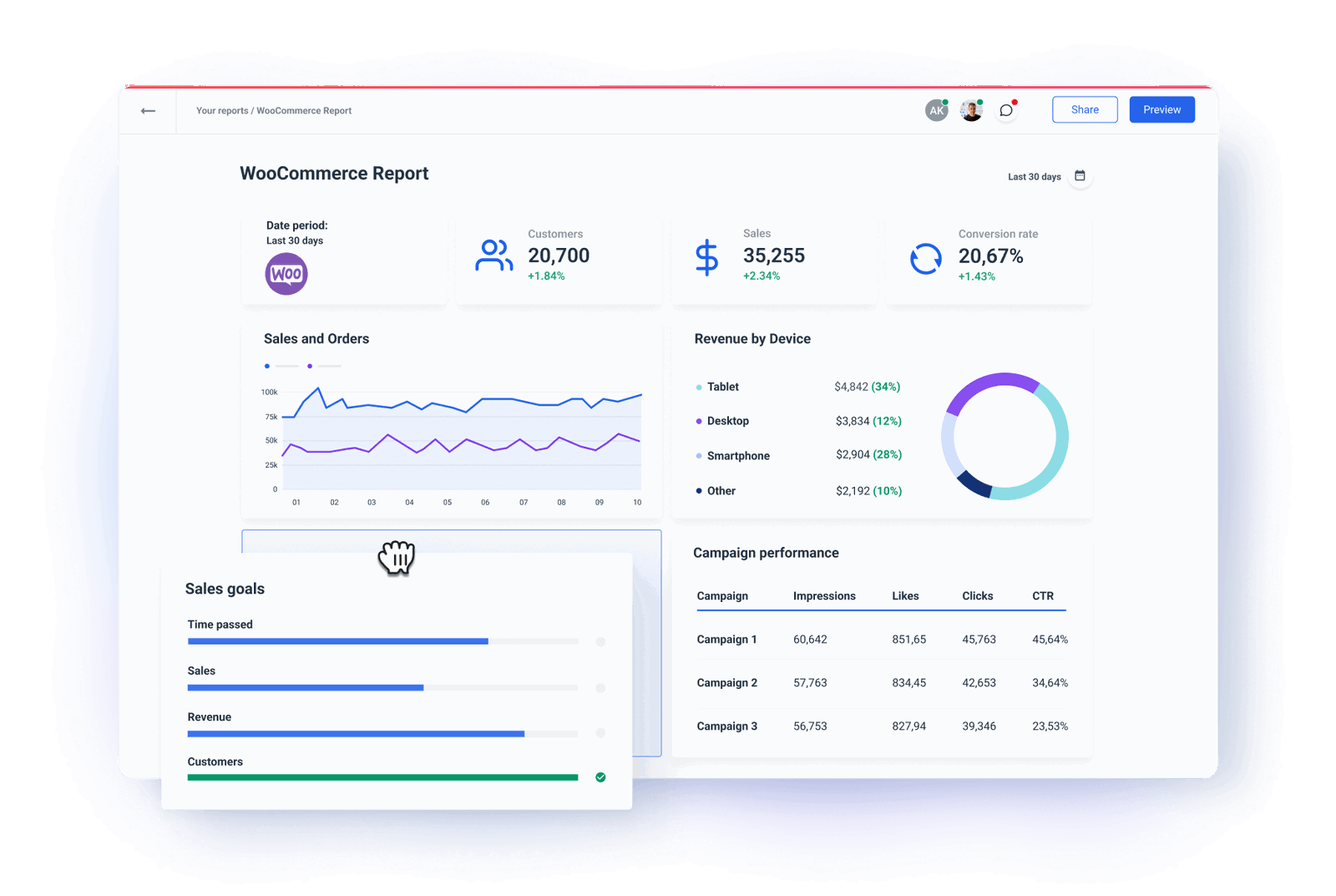1336x896 pixels.
Task: Open the Your reports breadcrumb link
Action: [x=222, y=110]
